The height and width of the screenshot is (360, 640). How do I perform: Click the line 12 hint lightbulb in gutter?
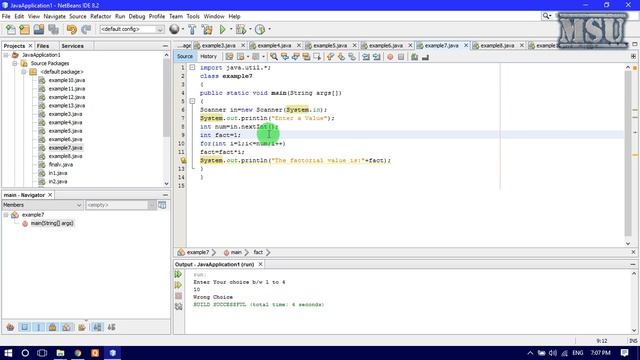point(183,160)
